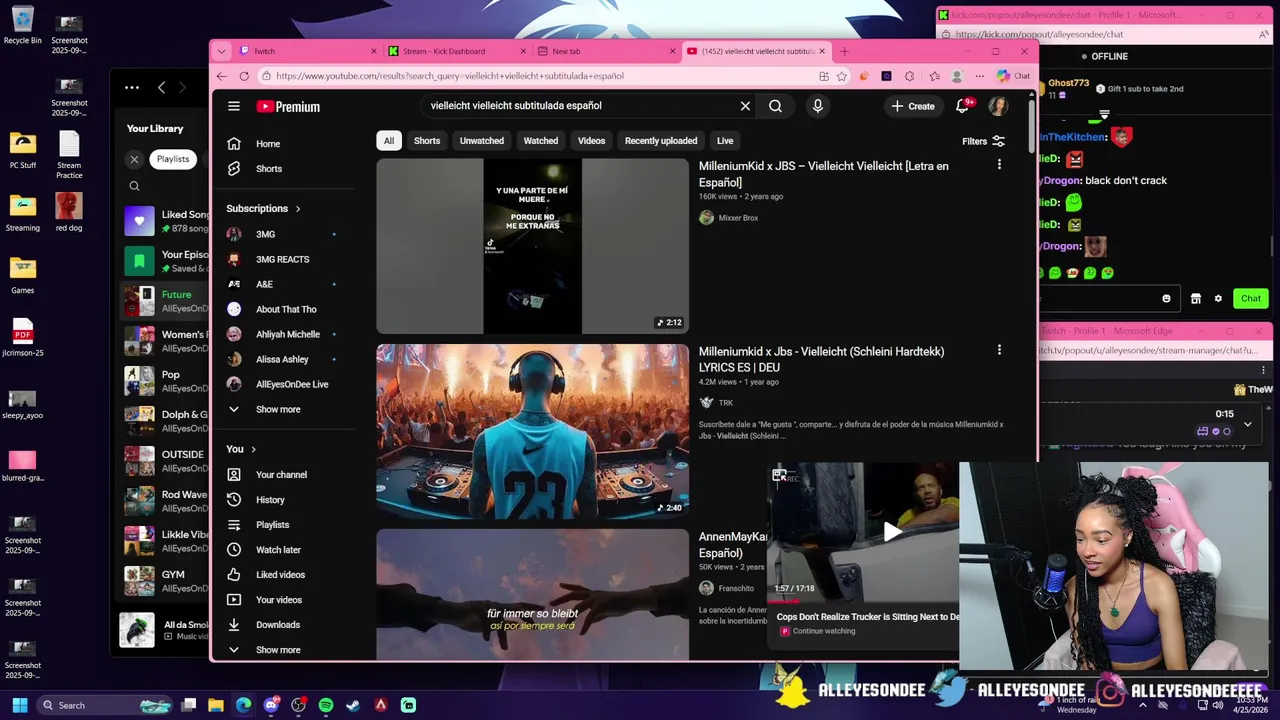1280x720 pixels.
Task: Open Discord from the taskbar
Action: pyautogui.click(x=271, y=705)
